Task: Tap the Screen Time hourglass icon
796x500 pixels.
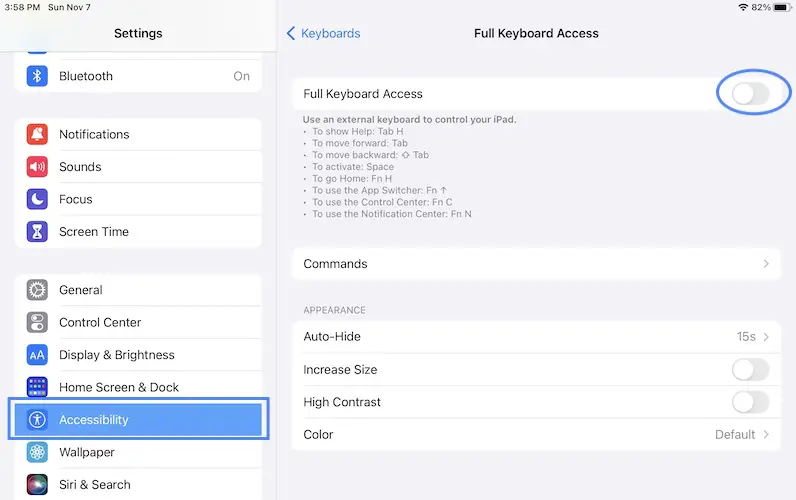Action: [x=37, y=232]
